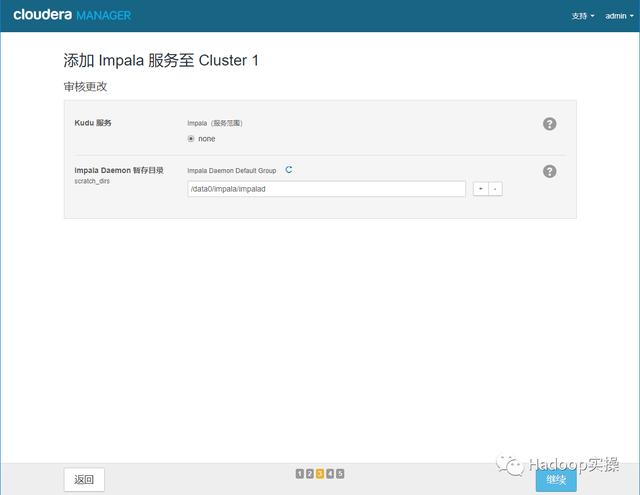
Task: Click the cloudera MANAGER logo
Action: 72,15
